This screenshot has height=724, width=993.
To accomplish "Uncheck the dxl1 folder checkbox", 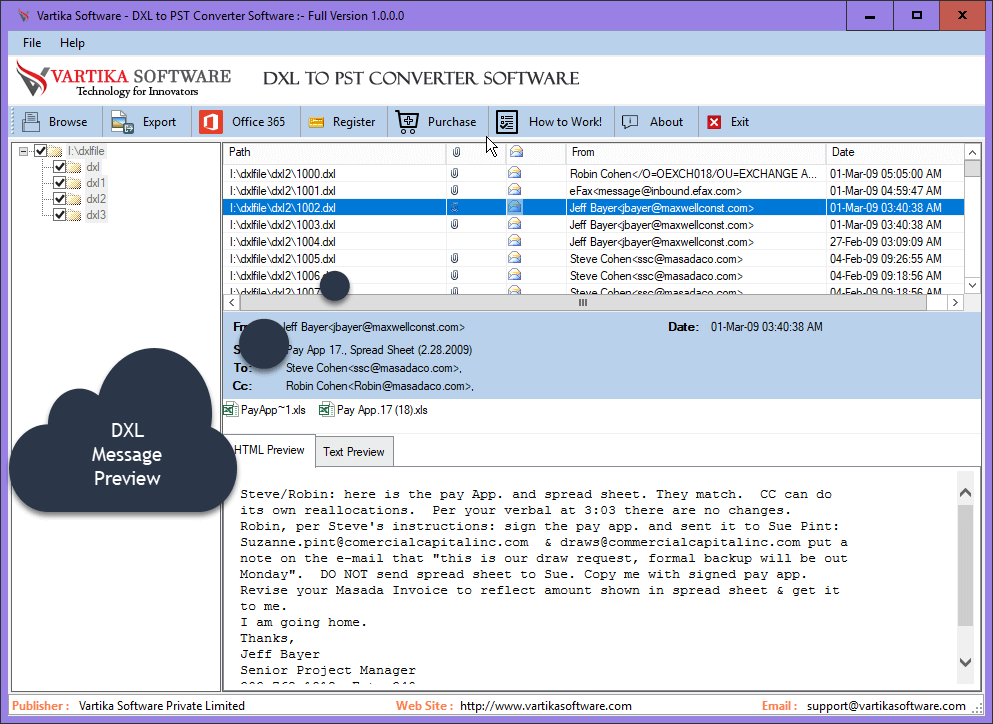I will coord(60,182).
